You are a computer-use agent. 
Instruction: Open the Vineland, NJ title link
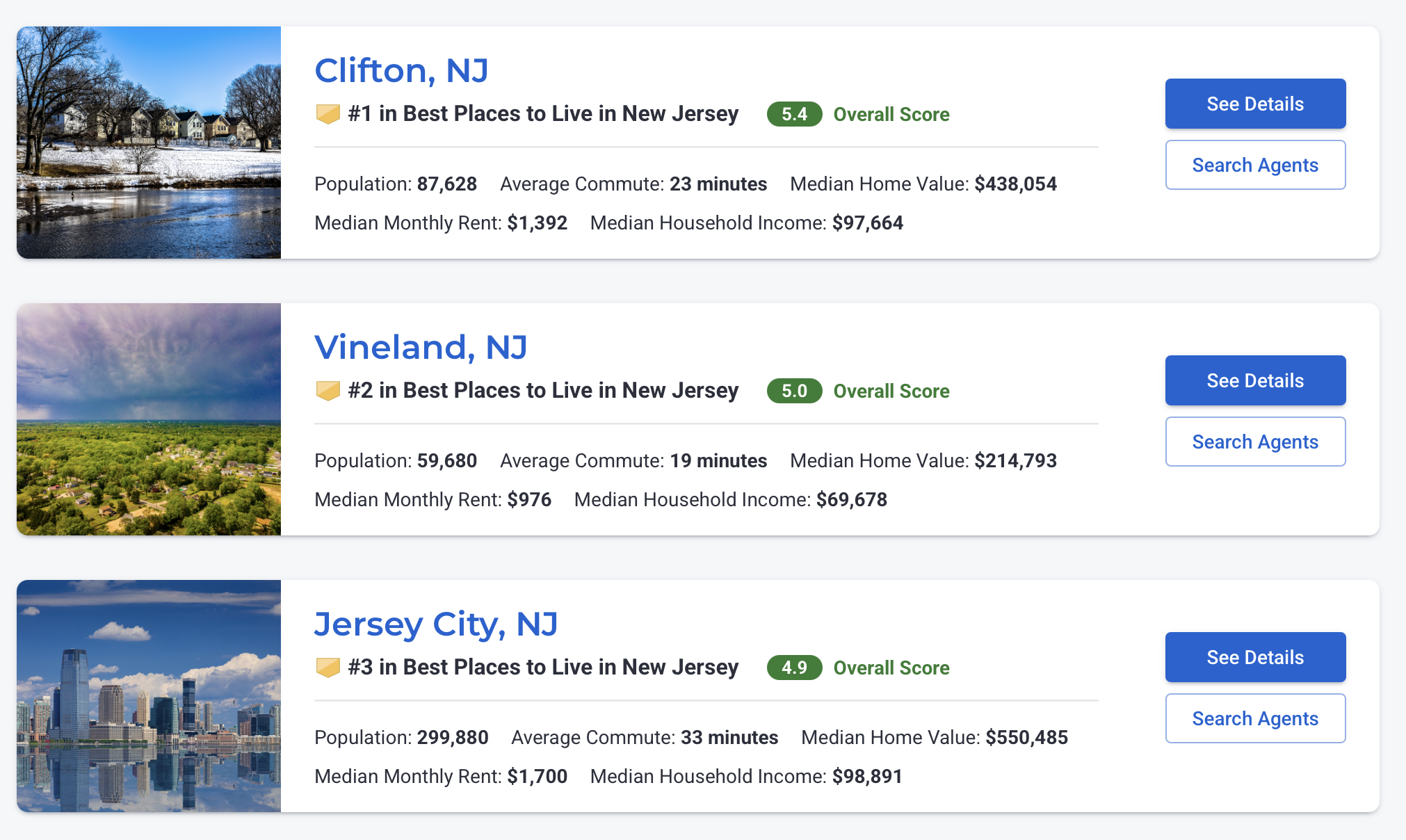421,347
